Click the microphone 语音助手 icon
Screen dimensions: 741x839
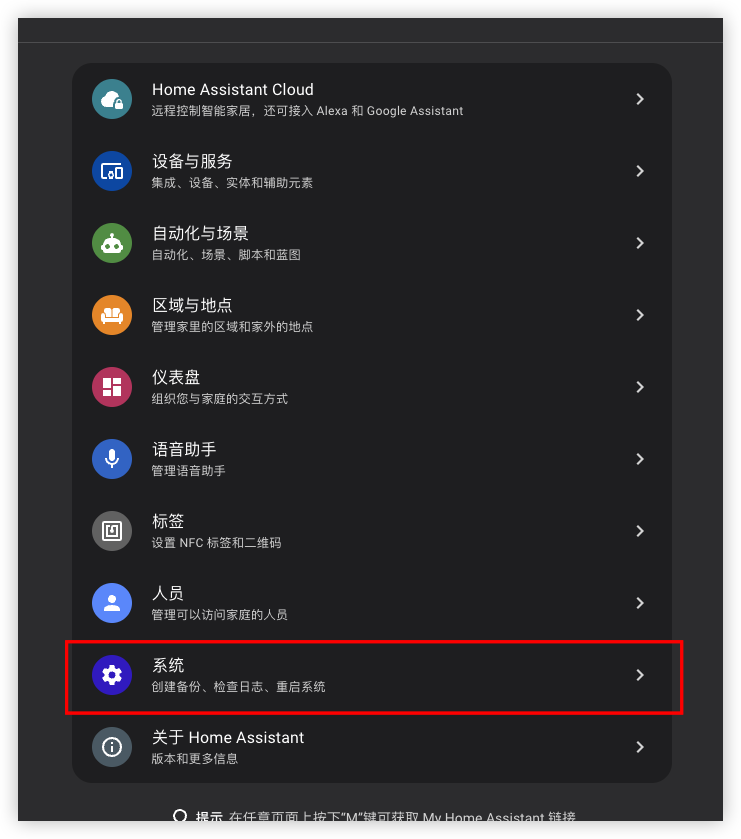pyautogui.click(x=112, y=459)
